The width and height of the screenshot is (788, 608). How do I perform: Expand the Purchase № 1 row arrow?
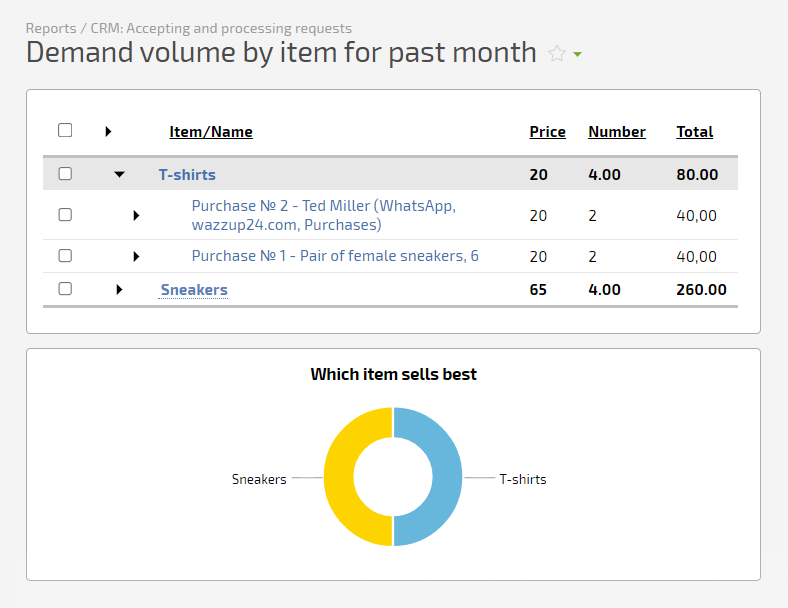click(x=136, y=256)
